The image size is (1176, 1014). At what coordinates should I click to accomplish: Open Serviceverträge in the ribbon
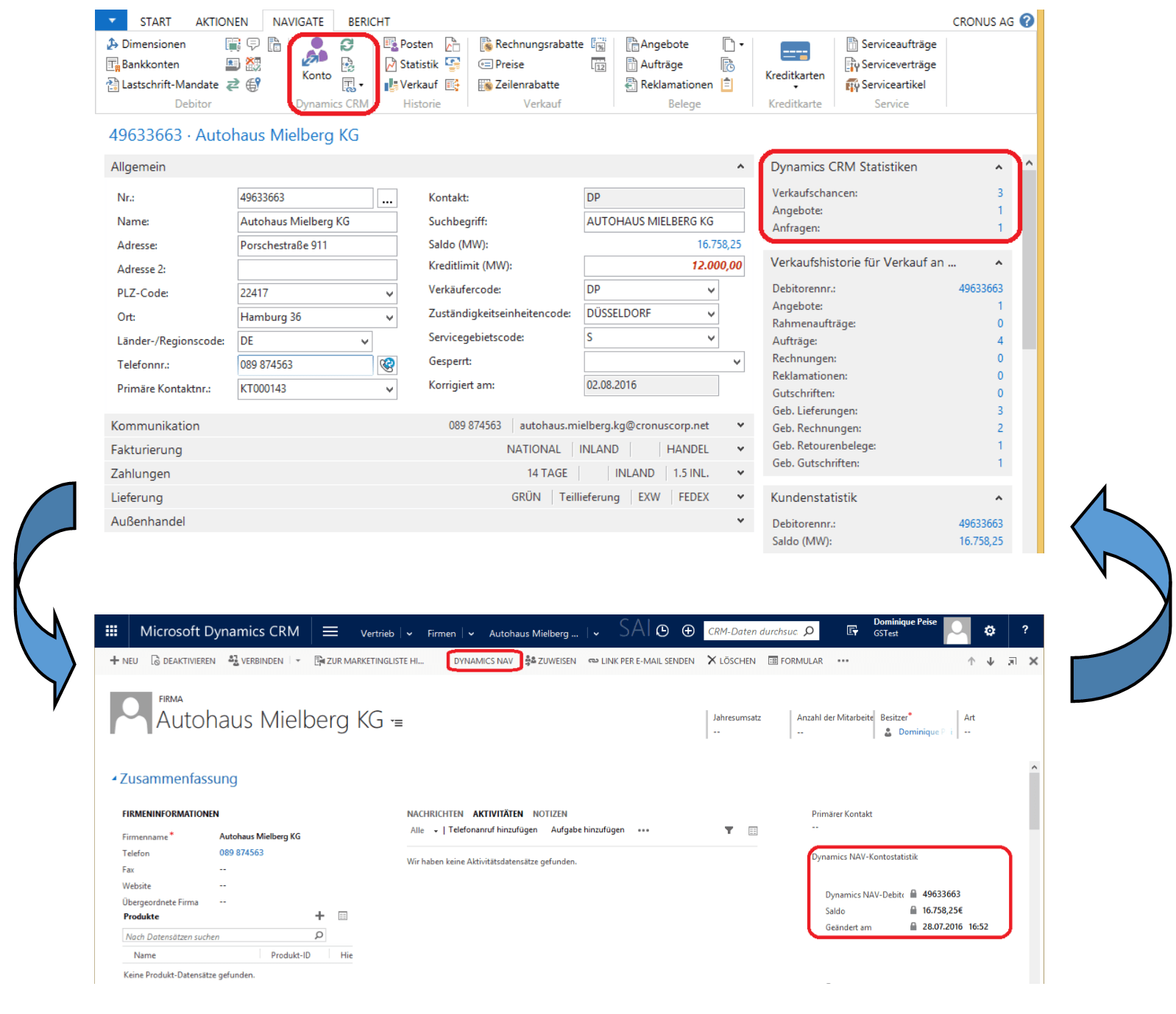tap(890, 64)
